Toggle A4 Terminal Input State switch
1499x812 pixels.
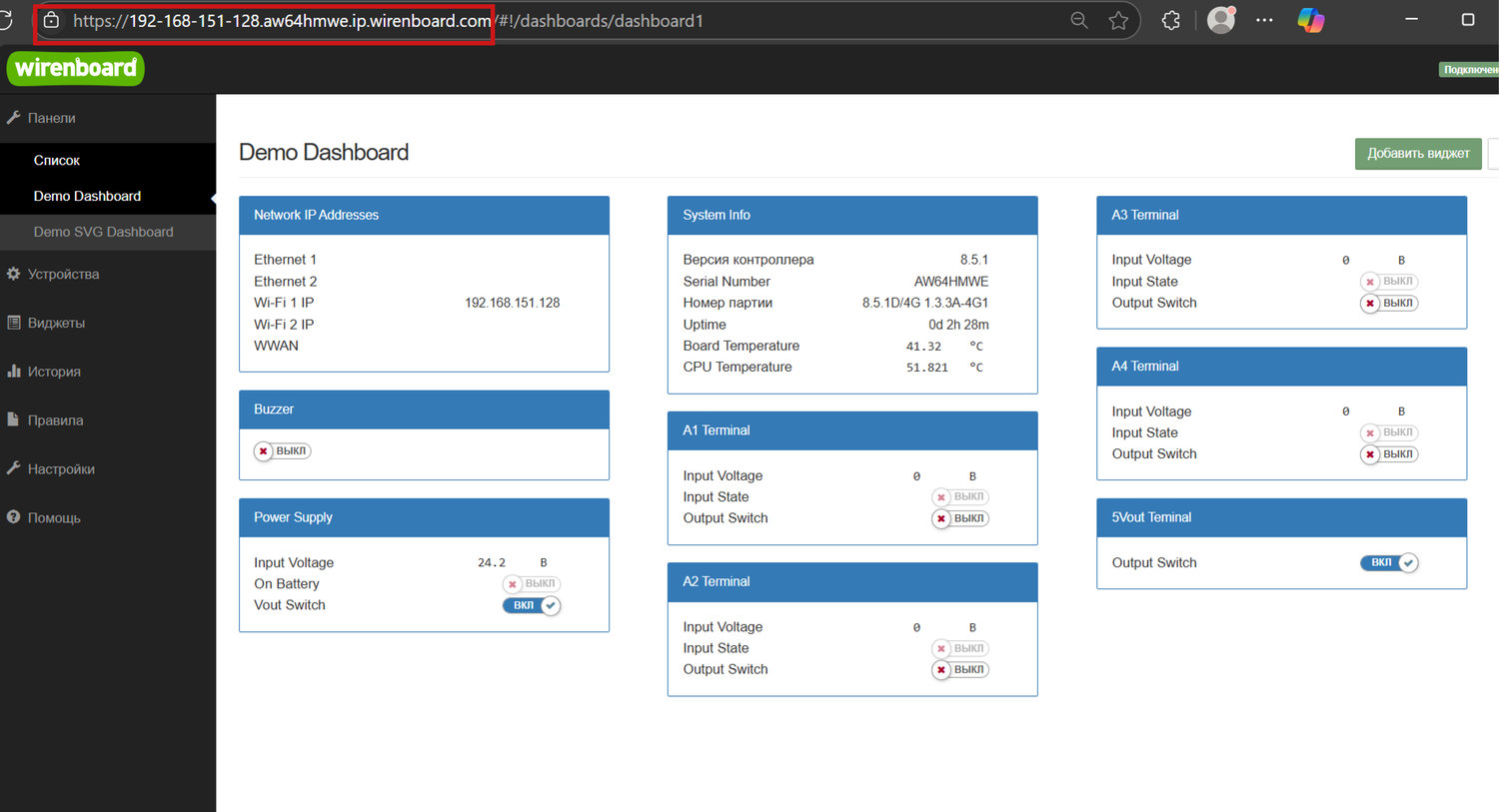pos(1389,433)
